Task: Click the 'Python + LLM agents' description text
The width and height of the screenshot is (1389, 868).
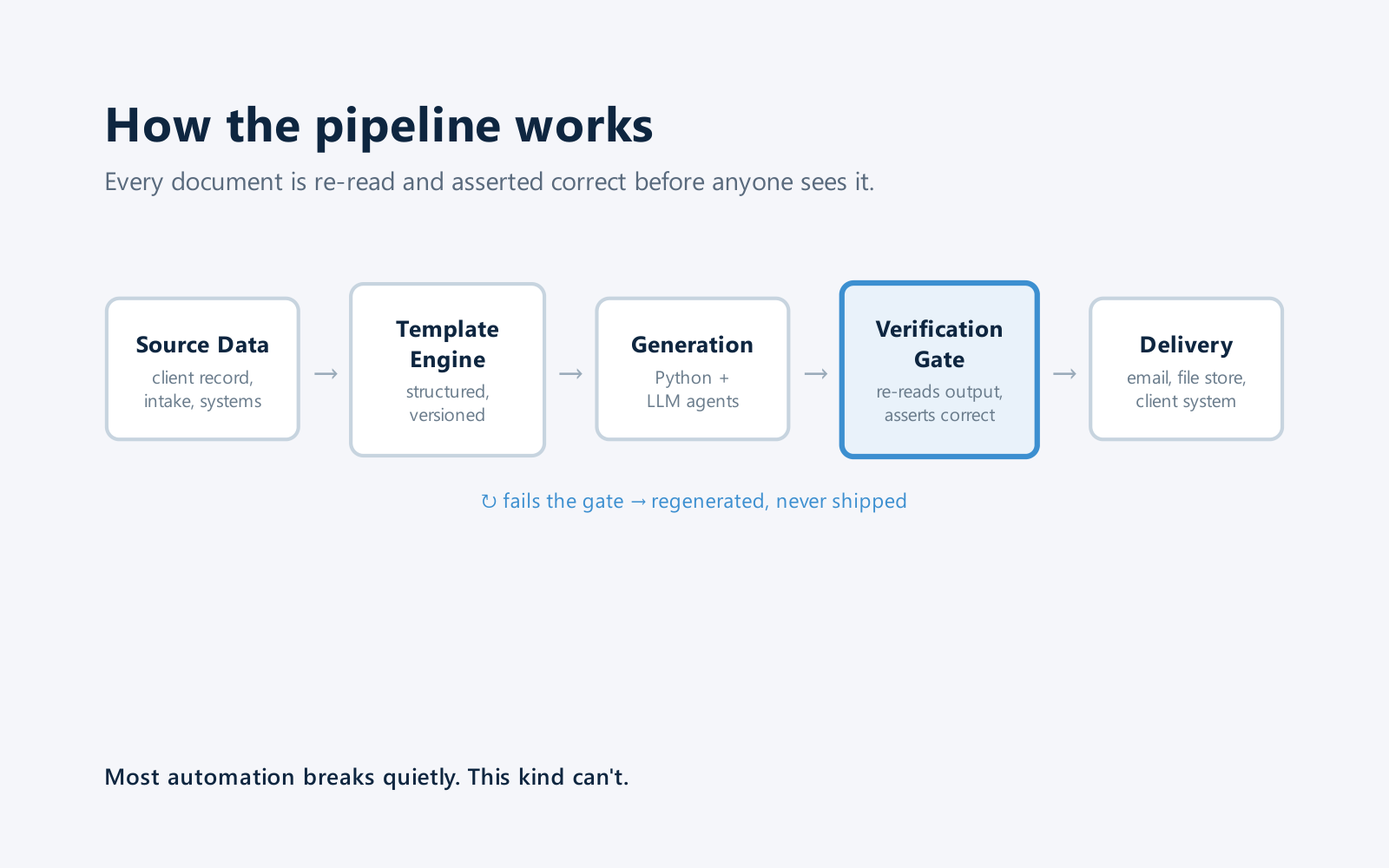Action: coord(693,390)
